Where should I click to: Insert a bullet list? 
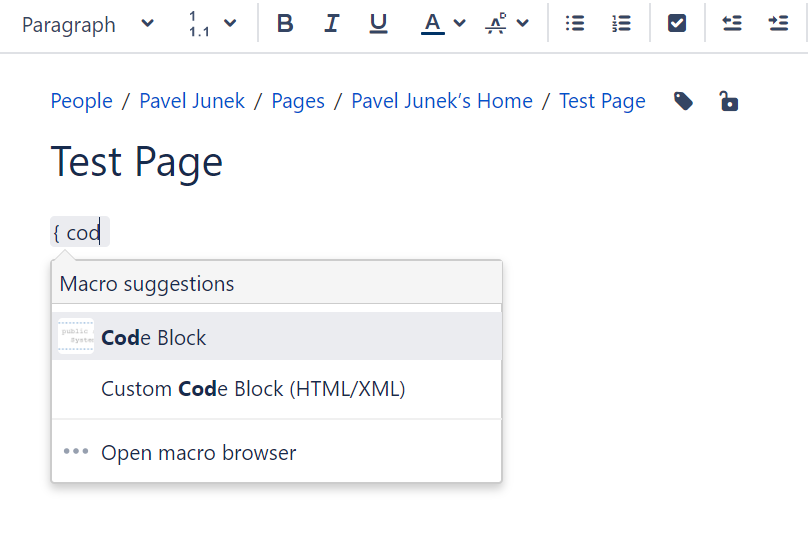click(x=575, y=23)
